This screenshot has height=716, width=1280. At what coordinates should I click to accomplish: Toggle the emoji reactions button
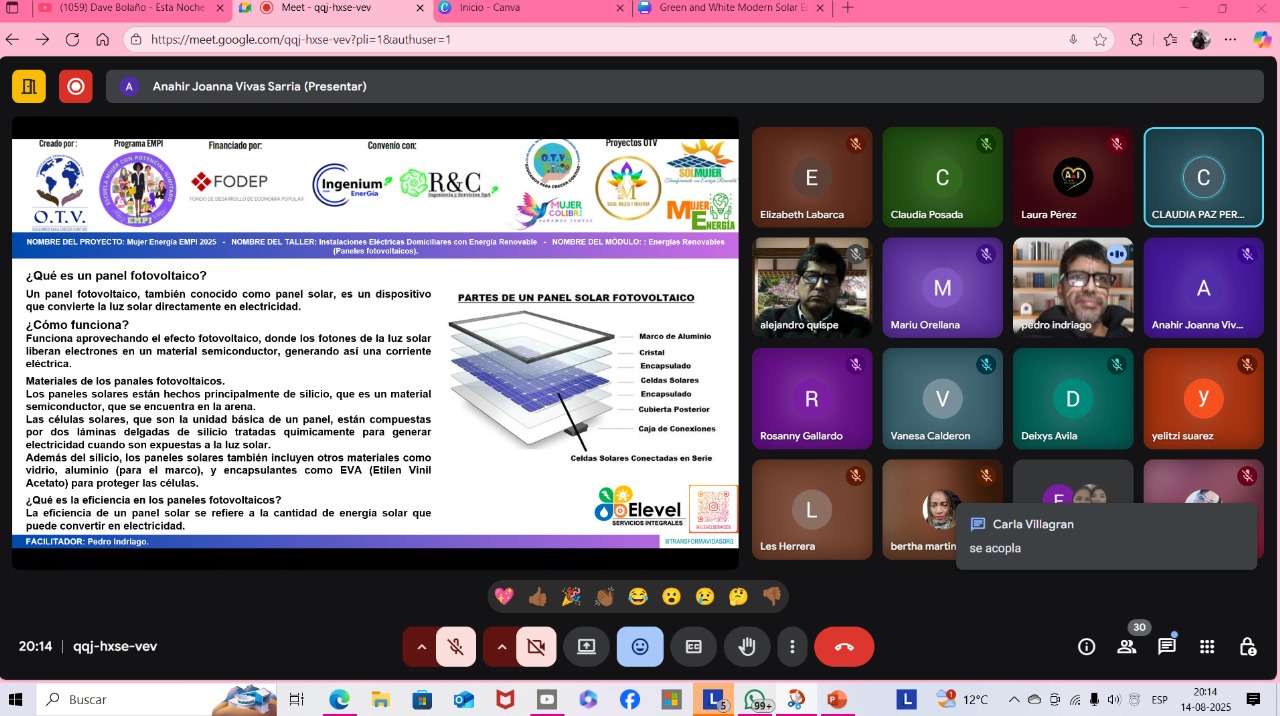tap(640, 647)
